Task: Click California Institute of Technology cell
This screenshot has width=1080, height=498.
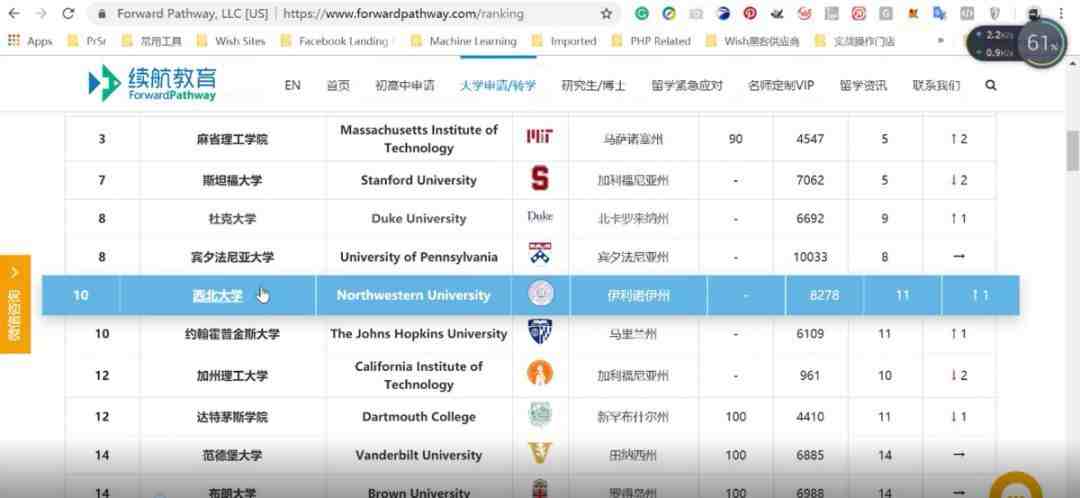Action: point(419,375)
